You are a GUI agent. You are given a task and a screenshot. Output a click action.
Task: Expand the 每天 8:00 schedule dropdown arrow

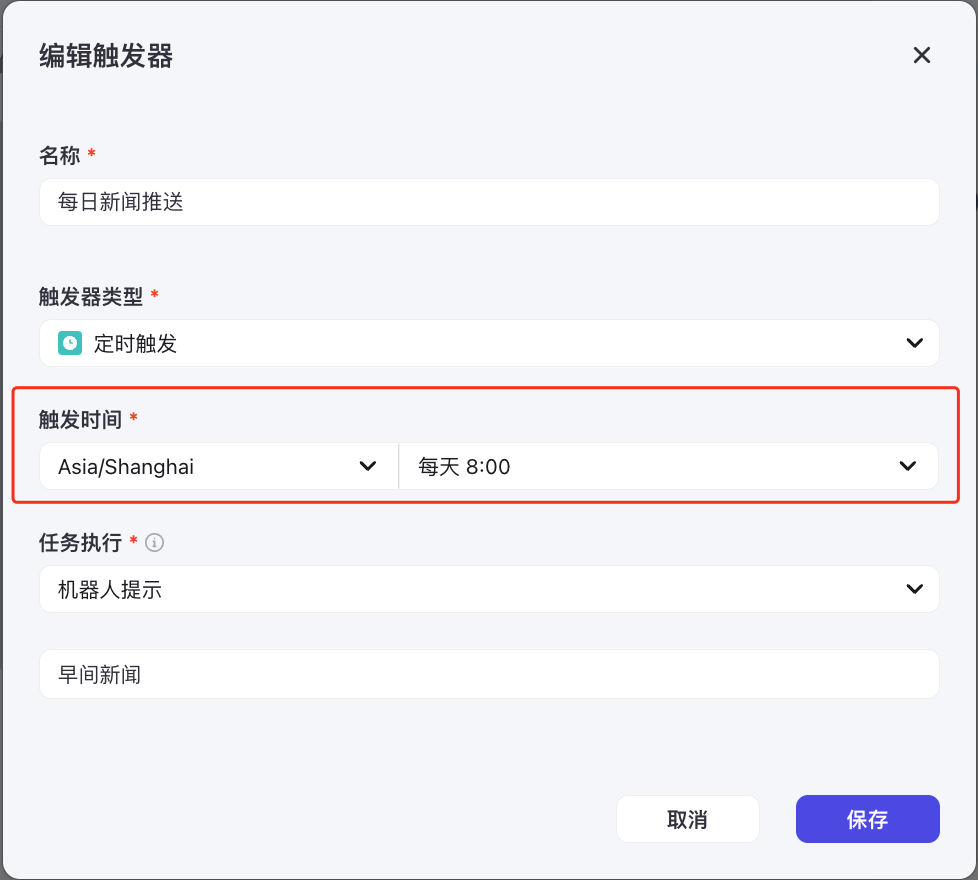907,466
